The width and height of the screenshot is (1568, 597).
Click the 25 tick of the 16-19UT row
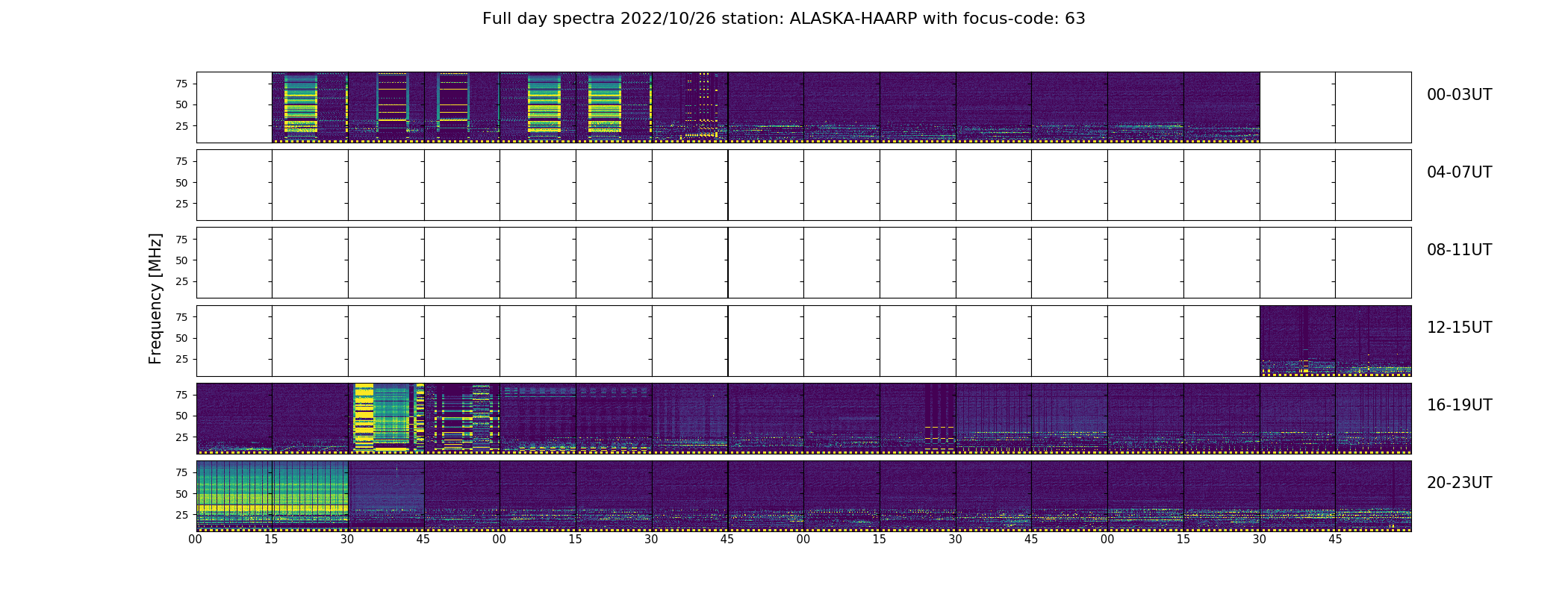(181, 437)
